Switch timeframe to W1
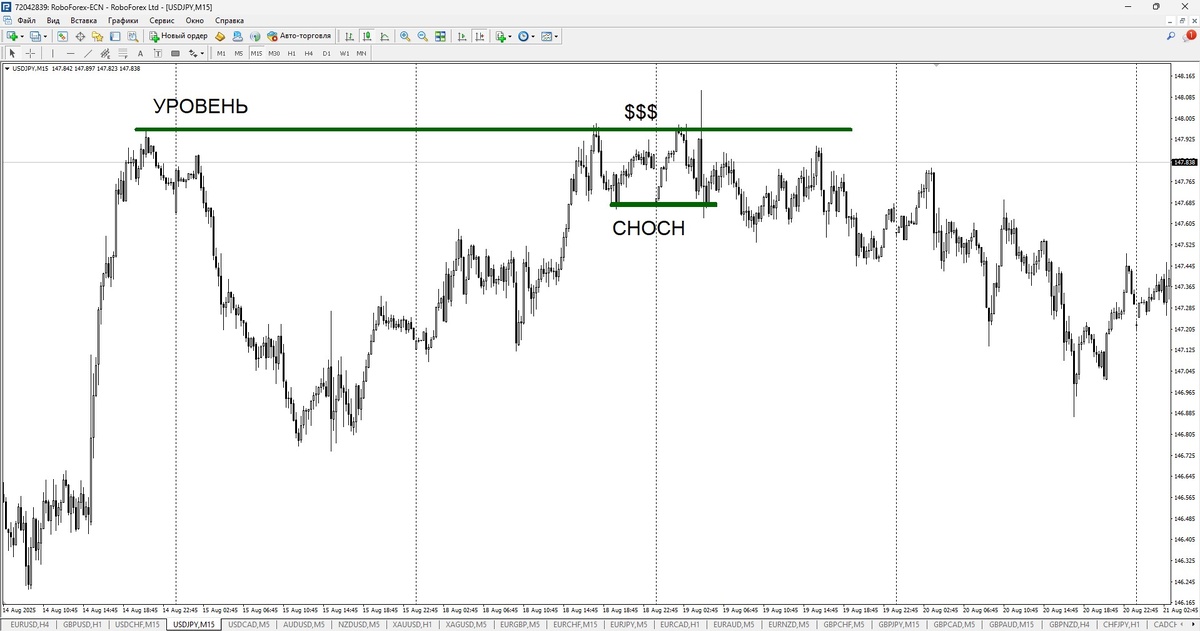Image resolution: width=1200 pixels, height=631 pixels. (344, 53)
